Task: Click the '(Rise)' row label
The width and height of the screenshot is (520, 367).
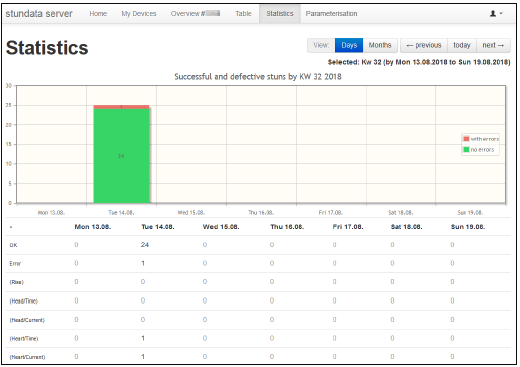Action: pyautogui.click(x=17, y=282)
